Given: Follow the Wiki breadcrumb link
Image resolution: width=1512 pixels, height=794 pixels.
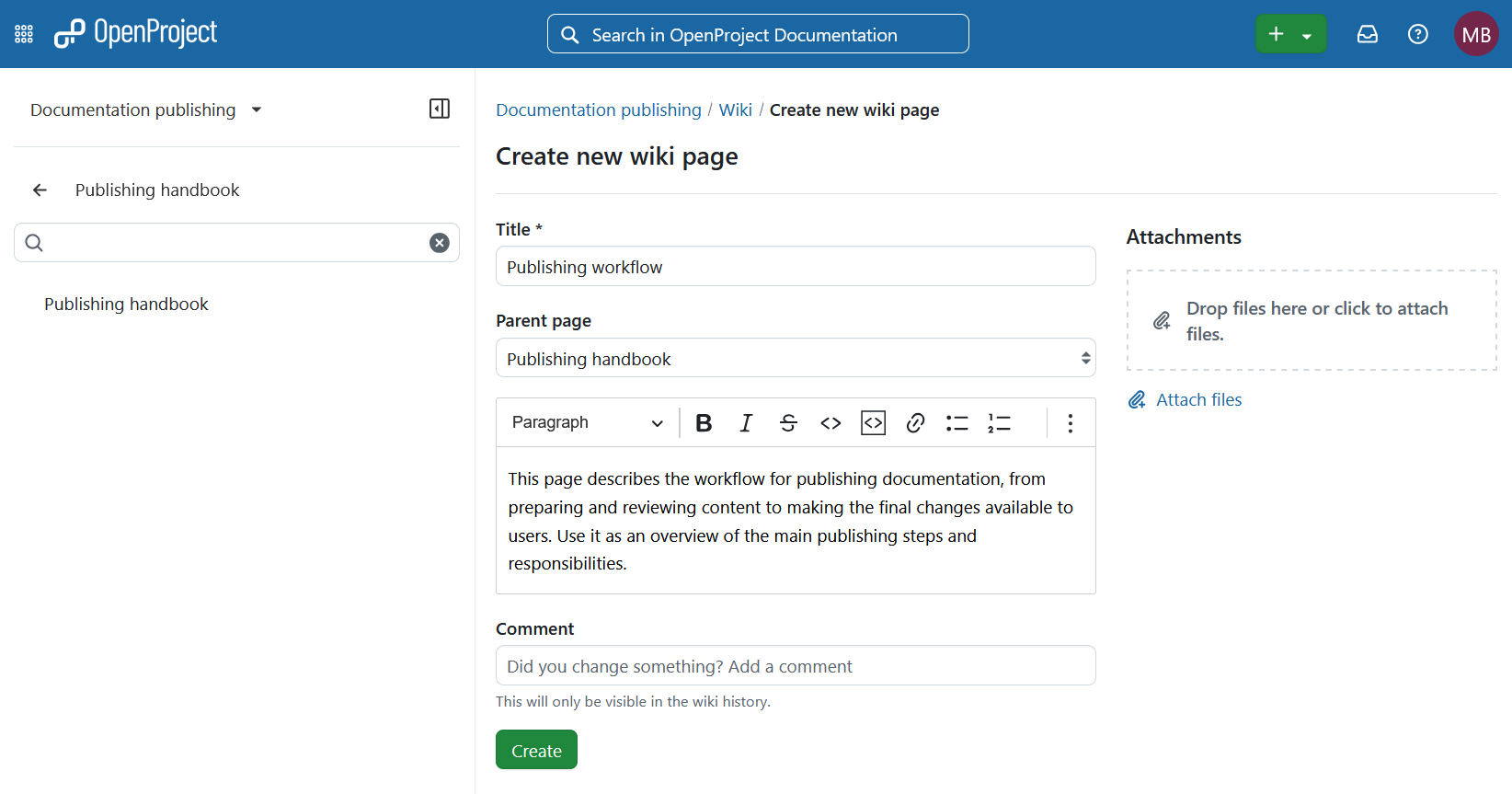Looking at the screenshot, I should 736,109.
